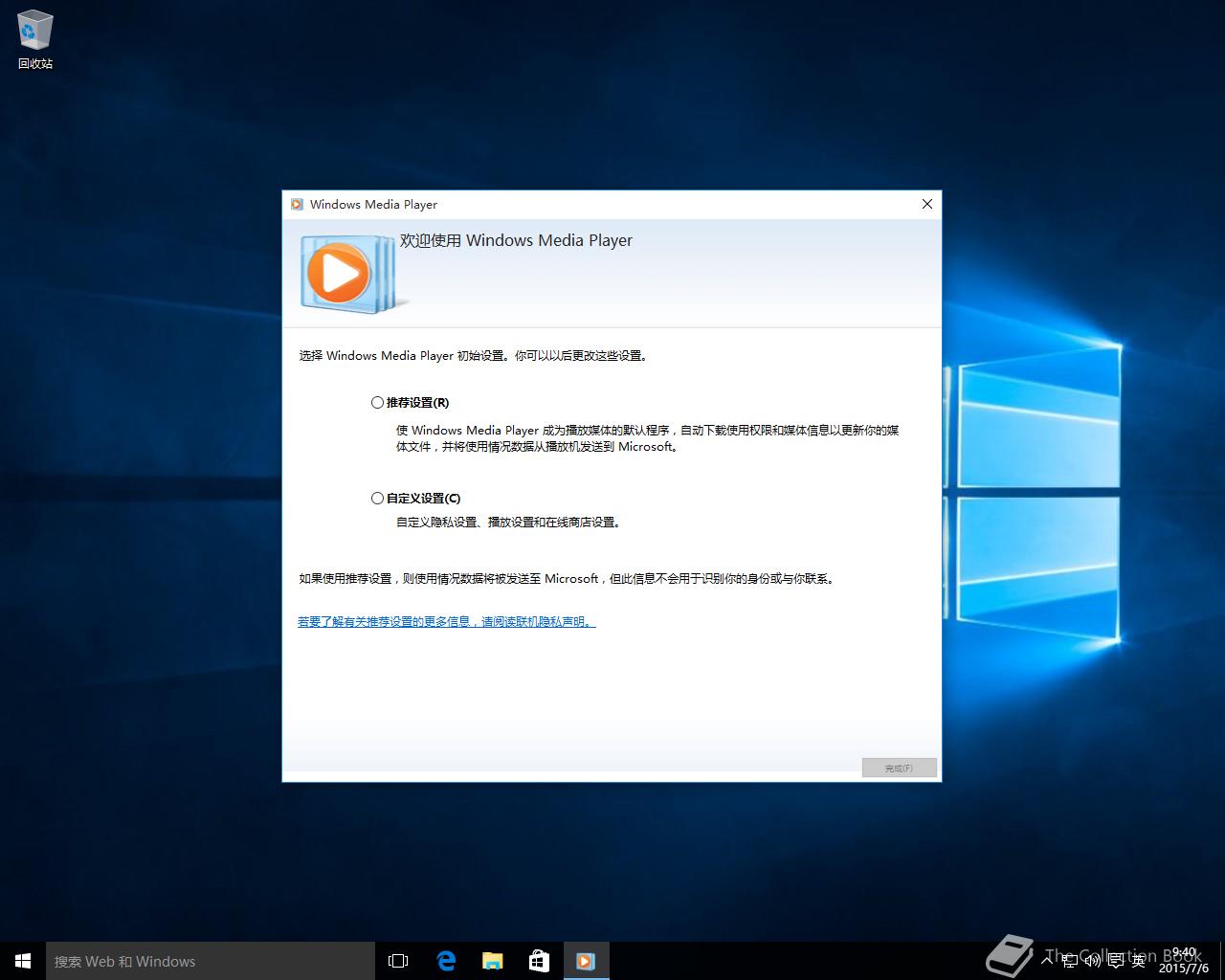The width and height of the screenshot is (1225, 980).
Task: Click the 搜索 Web 和 Windows search box
Action: pos(211,961)
